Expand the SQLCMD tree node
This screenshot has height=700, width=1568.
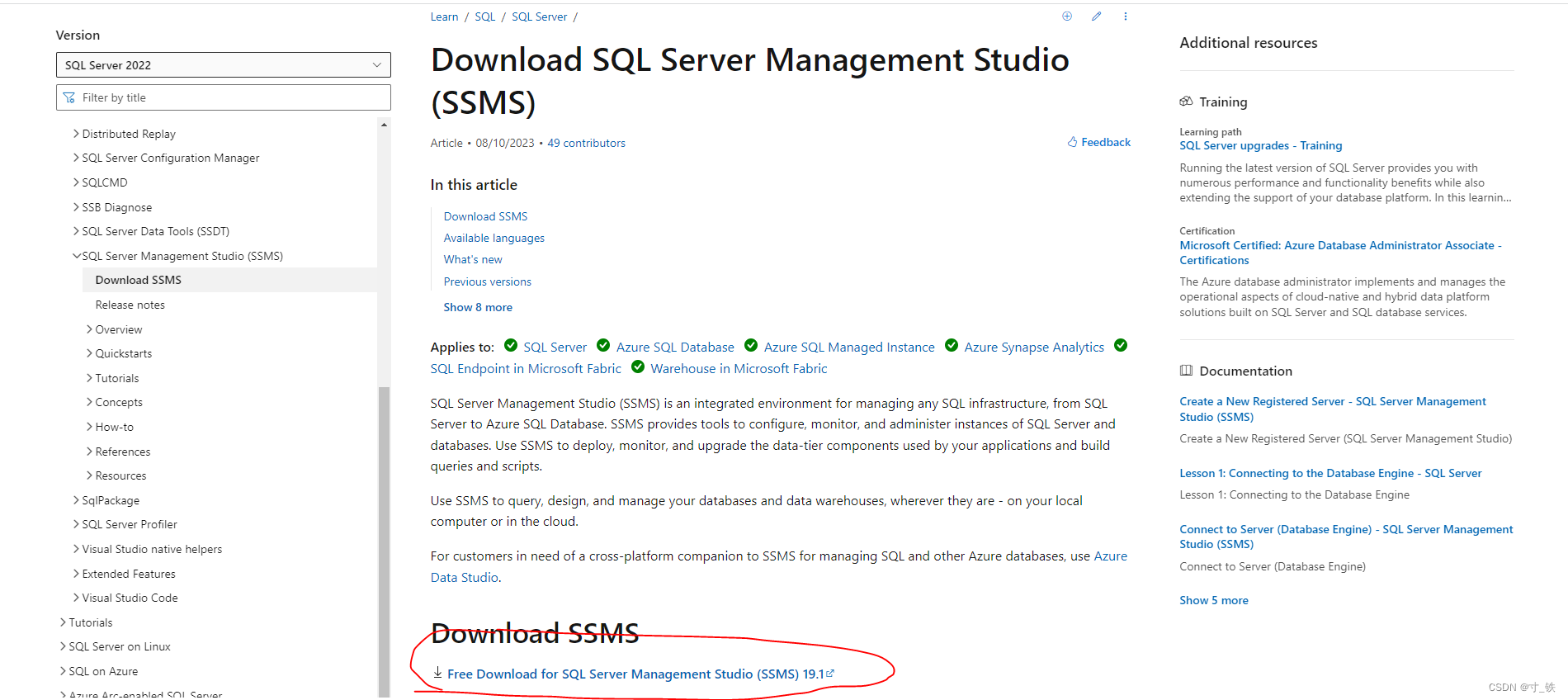pos(76,182)
